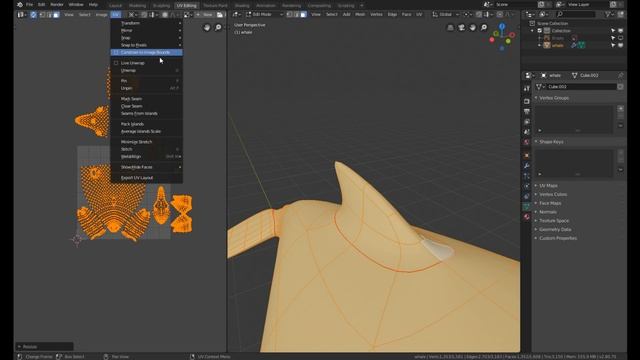The width and height of the screenshot is (640, 360).
Task: Click the Blender logo icon
Action: click(19, 4)
